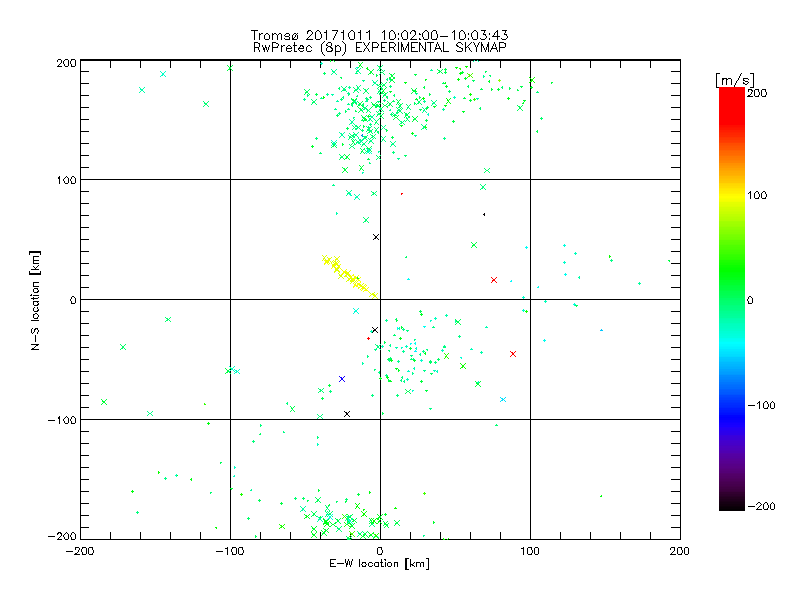Click the N-S axis tick label '-200'
The height and width of the screenshot is (600, 800).
[x=62, y=536]
